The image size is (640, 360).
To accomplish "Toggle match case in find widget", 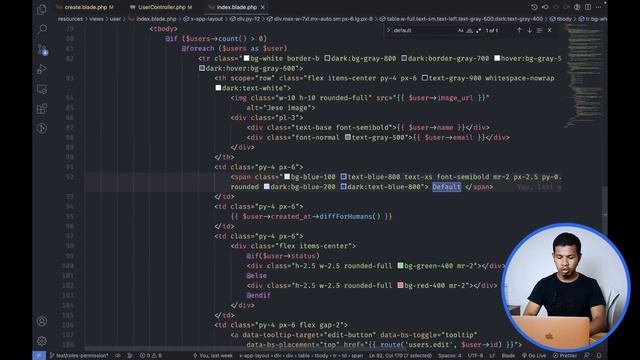I will point(460,31).
